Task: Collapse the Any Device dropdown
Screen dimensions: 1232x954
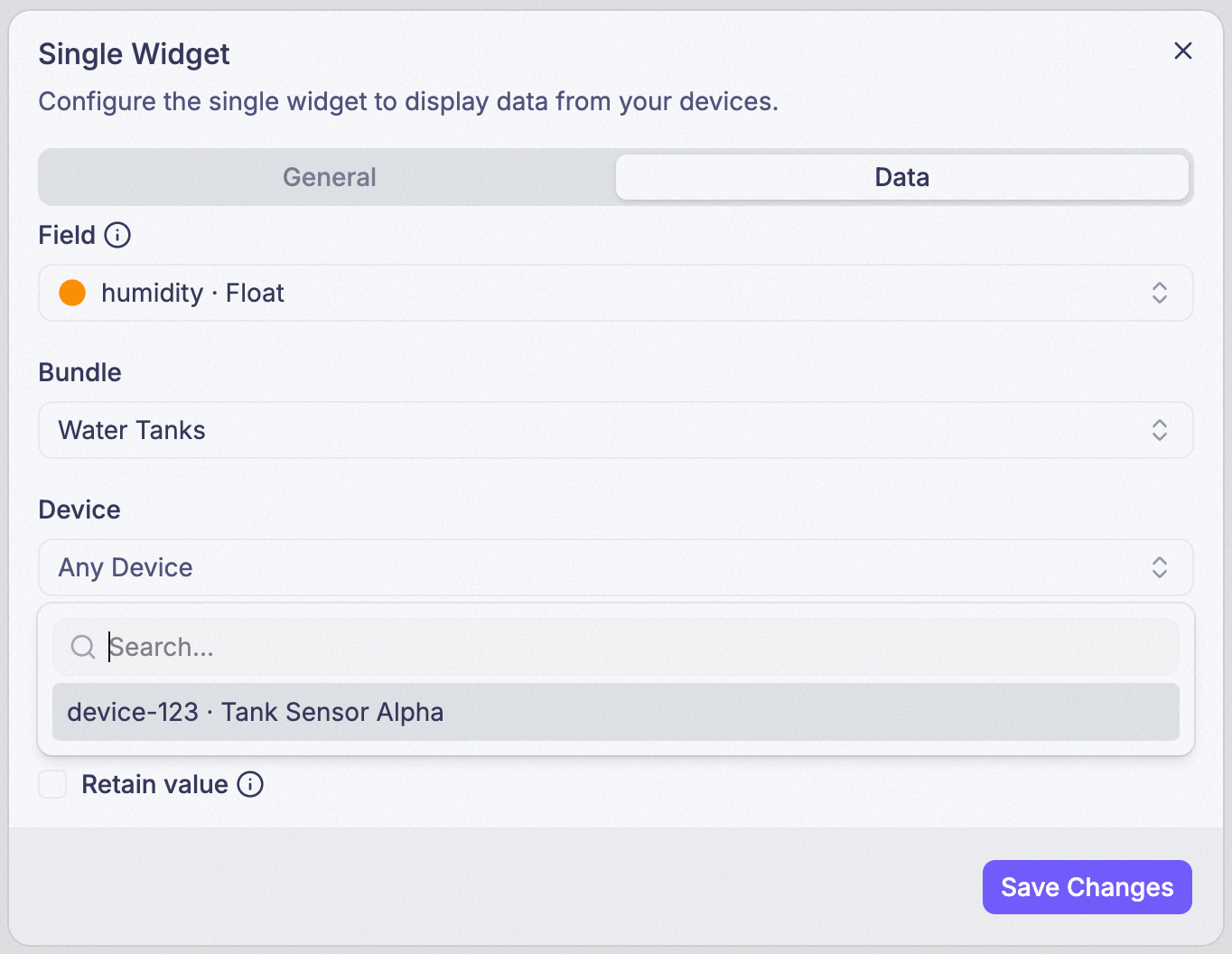Action: click(x=616, y=567)
